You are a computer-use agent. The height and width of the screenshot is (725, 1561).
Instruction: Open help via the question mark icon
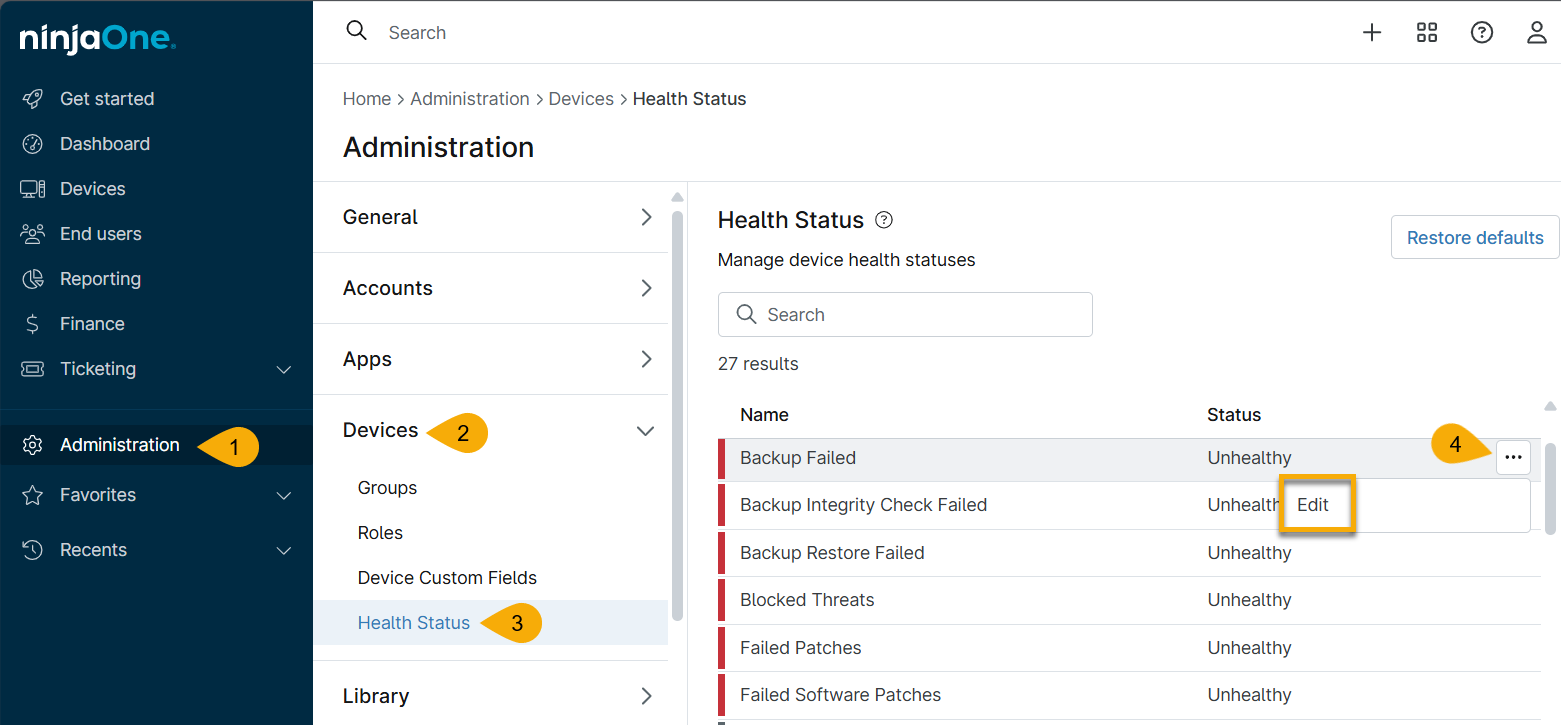(1481, 32)
